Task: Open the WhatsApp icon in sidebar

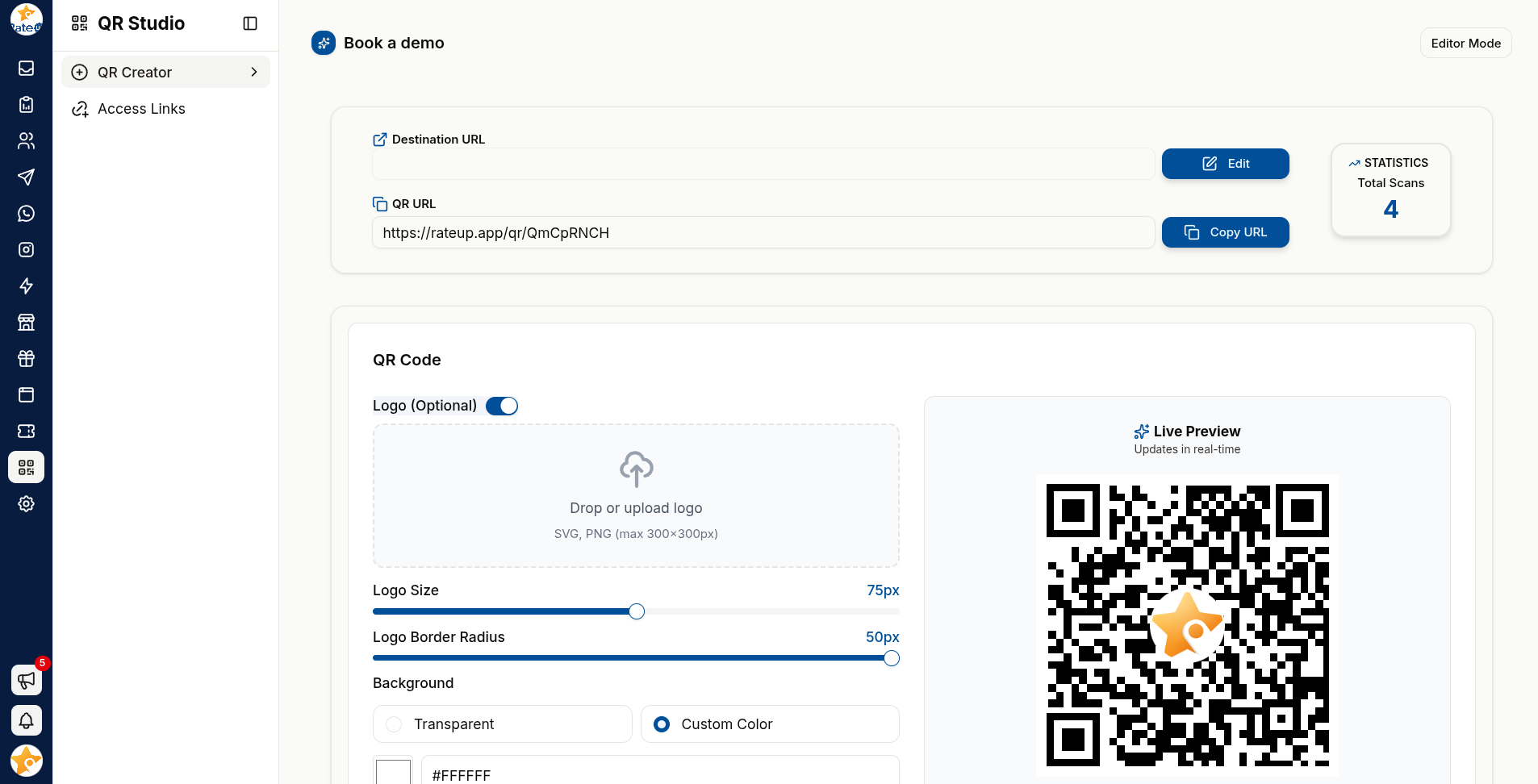Action: (x=26, y=214)
